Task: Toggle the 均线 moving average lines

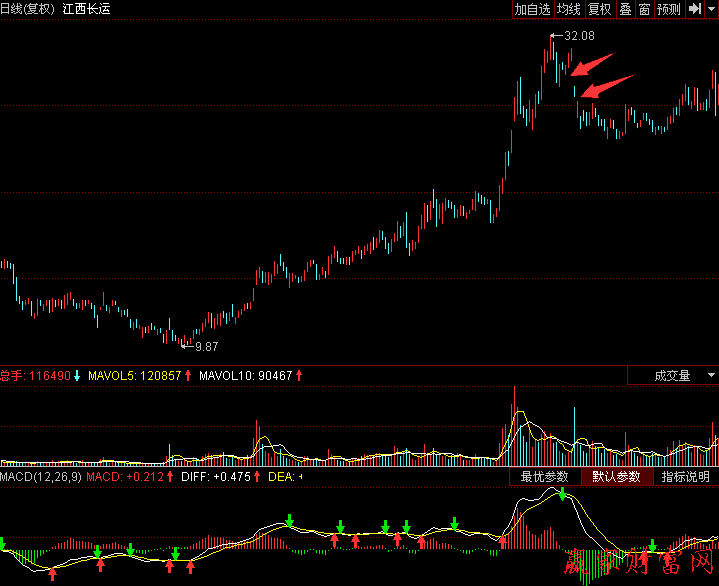Action: click(569, 9)
